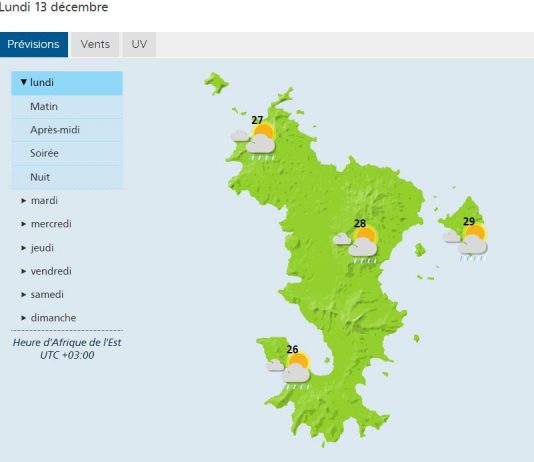The width and height of the screenshot is (534, 462).
Task: Show the Matin forecast
Action: click(x=67, y=107)
